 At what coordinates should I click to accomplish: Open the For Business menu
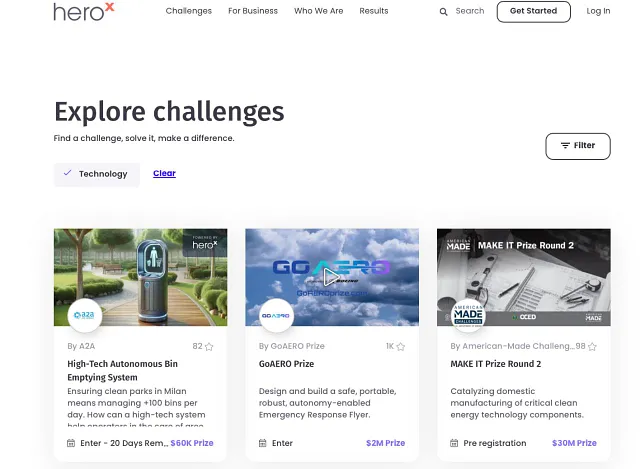(x=253, y=11)
